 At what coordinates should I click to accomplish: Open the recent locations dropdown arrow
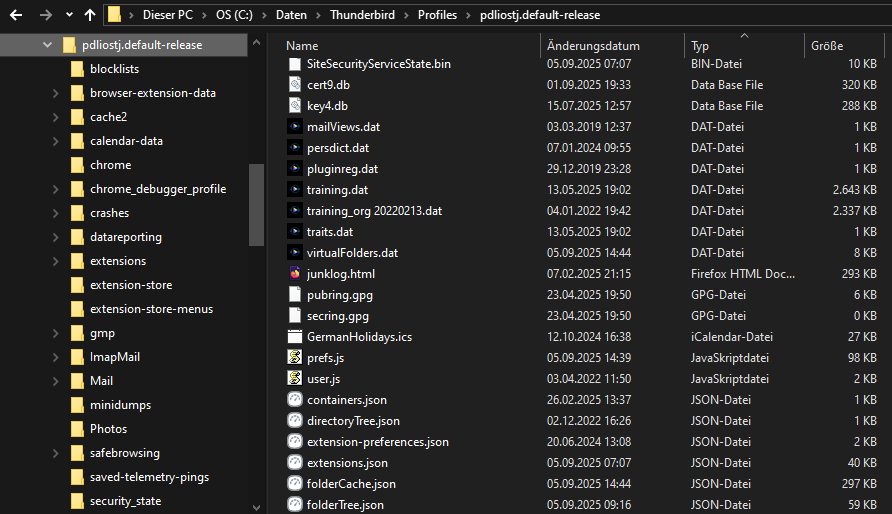(x=68, y=15)
